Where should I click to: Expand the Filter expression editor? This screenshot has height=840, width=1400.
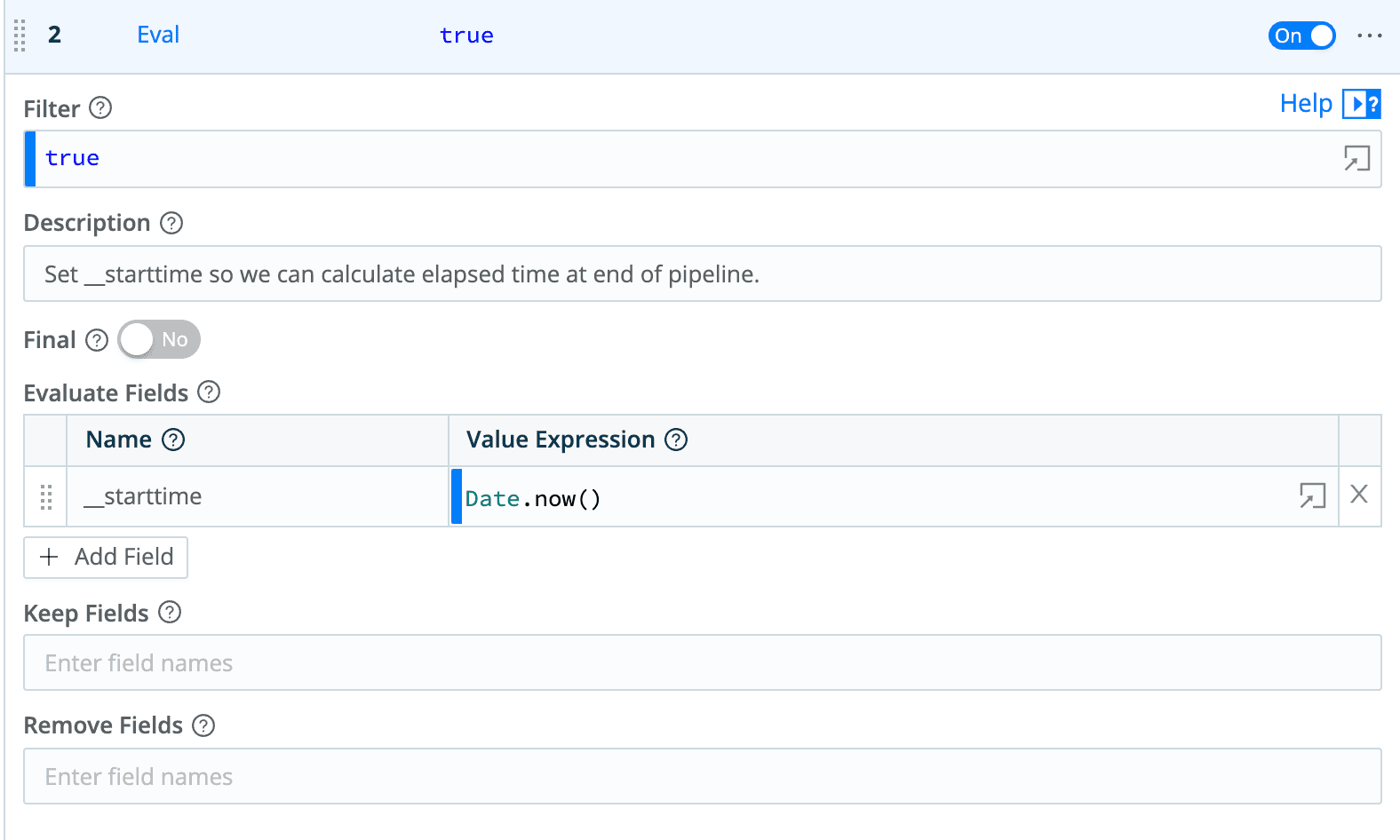tap(1356, 159)
